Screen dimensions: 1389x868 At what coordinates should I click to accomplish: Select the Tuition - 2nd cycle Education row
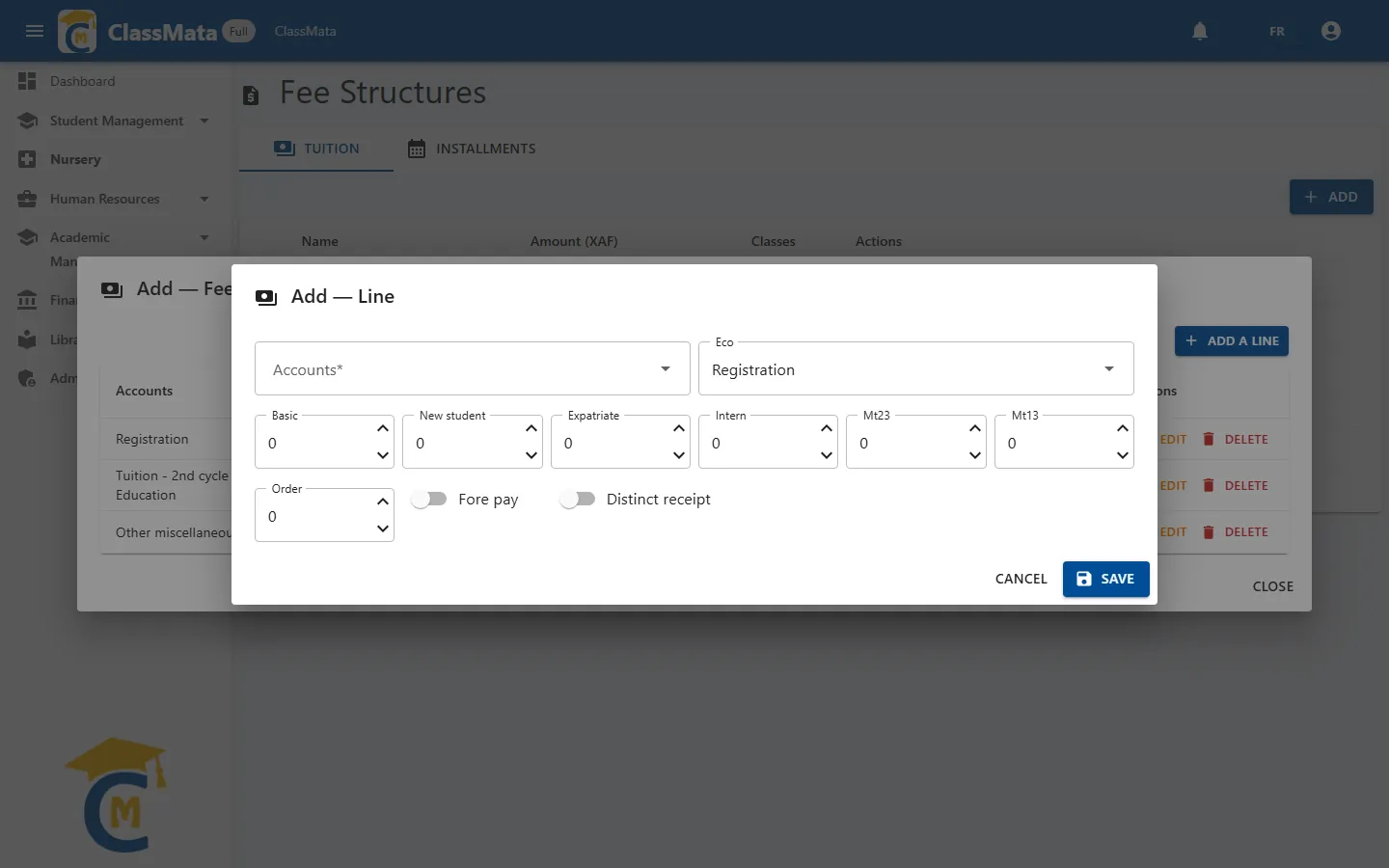[x=172, y=485]
